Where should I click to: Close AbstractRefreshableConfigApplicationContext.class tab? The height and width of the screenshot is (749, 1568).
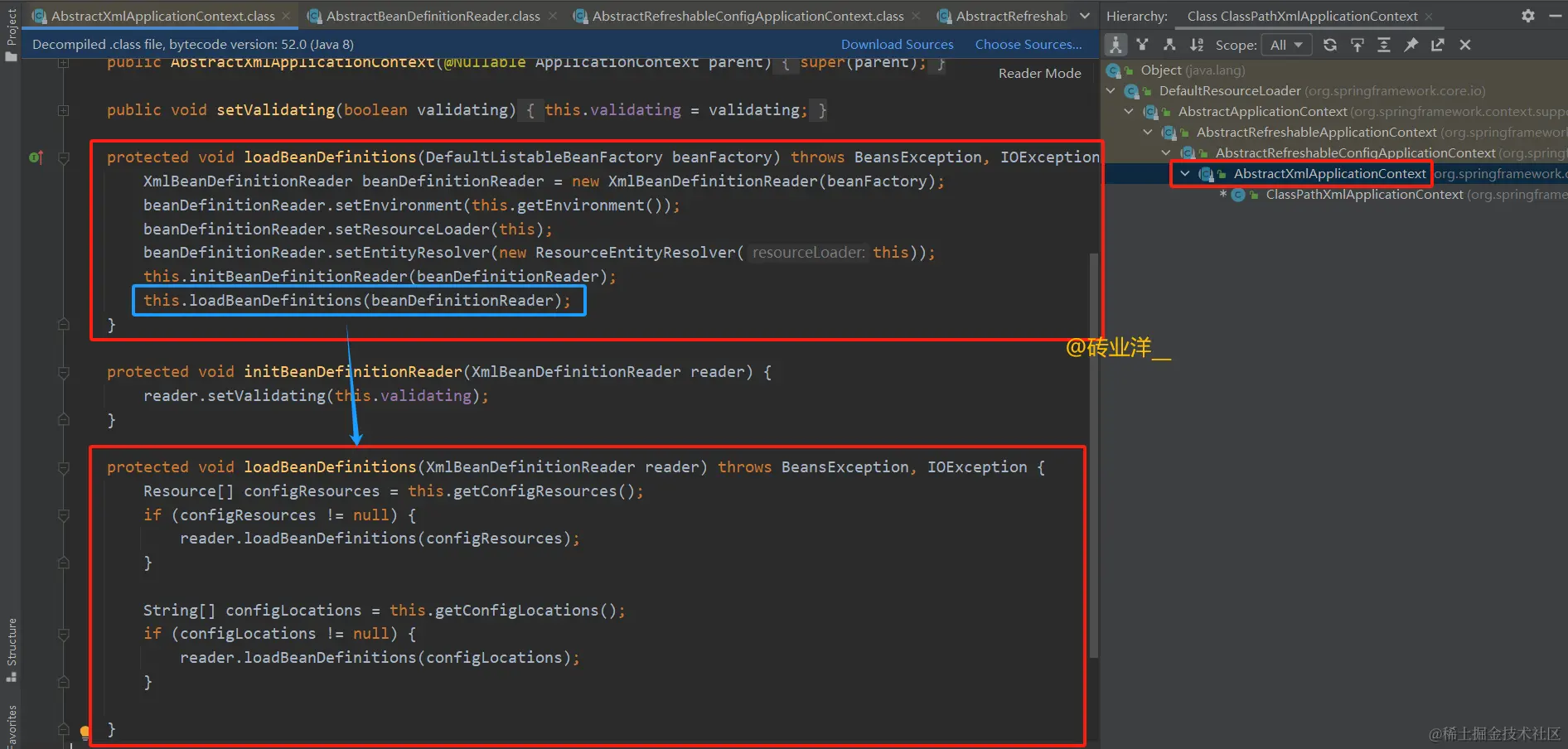point(916,16)
